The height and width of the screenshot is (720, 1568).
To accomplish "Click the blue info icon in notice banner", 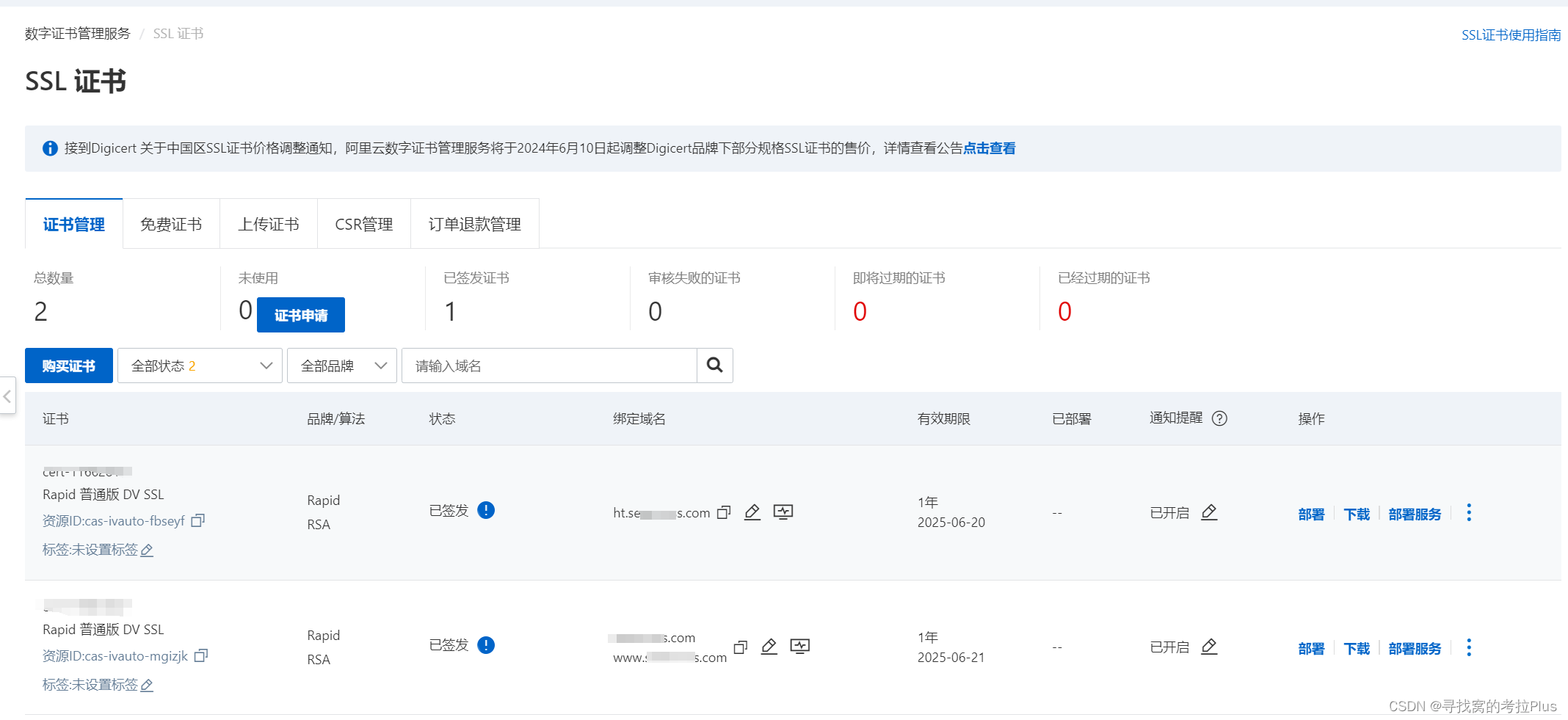I will click(x=50, y=148).
